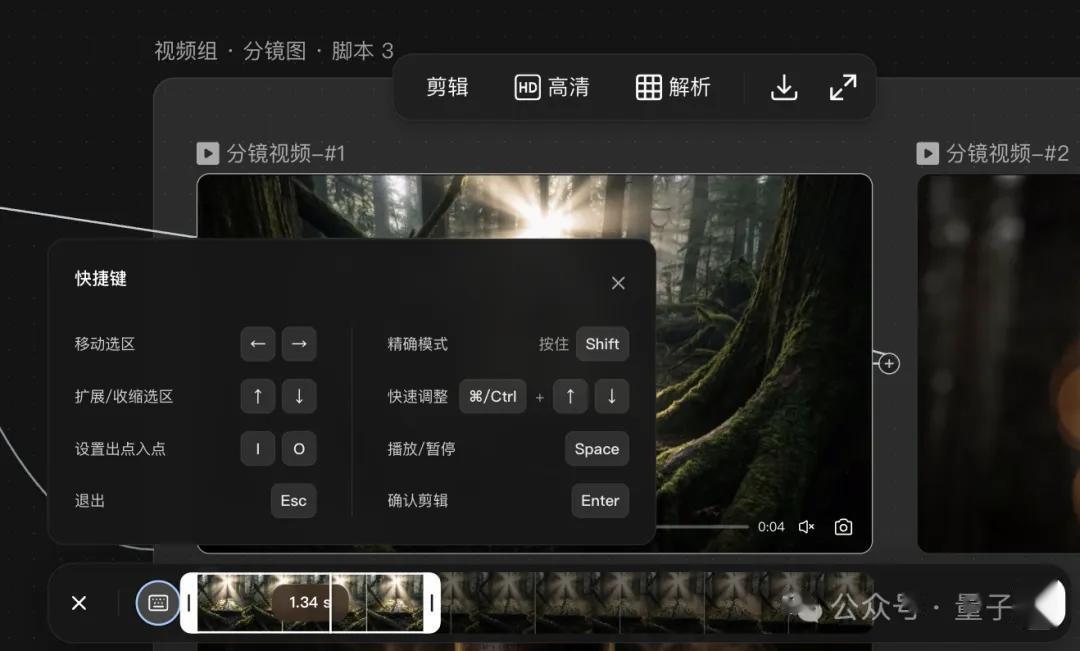The image size is (1080, 651).
Task: Download the storyboard video
Action: point(784,88)
